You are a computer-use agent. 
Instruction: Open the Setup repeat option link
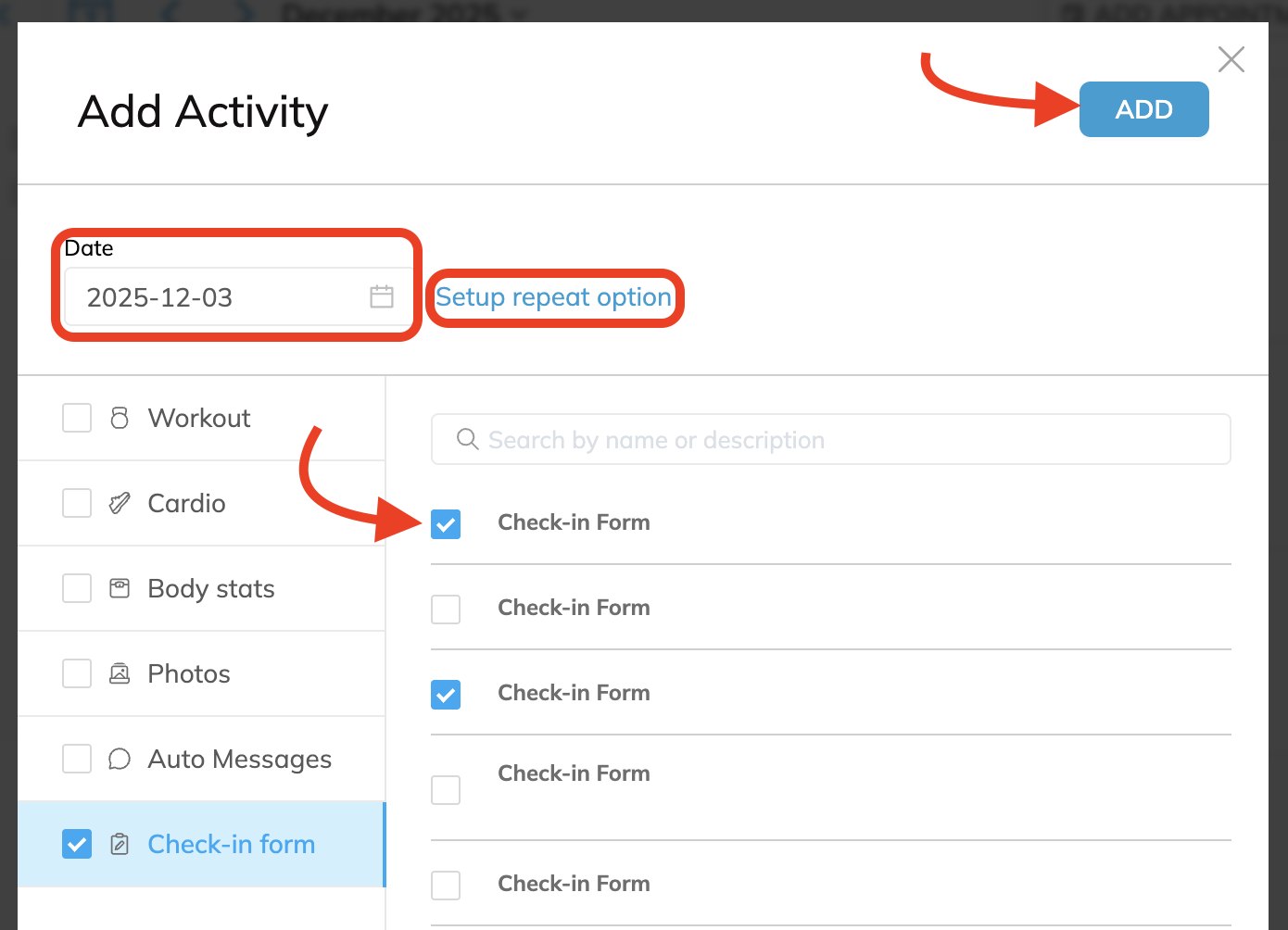coord(553,297)
